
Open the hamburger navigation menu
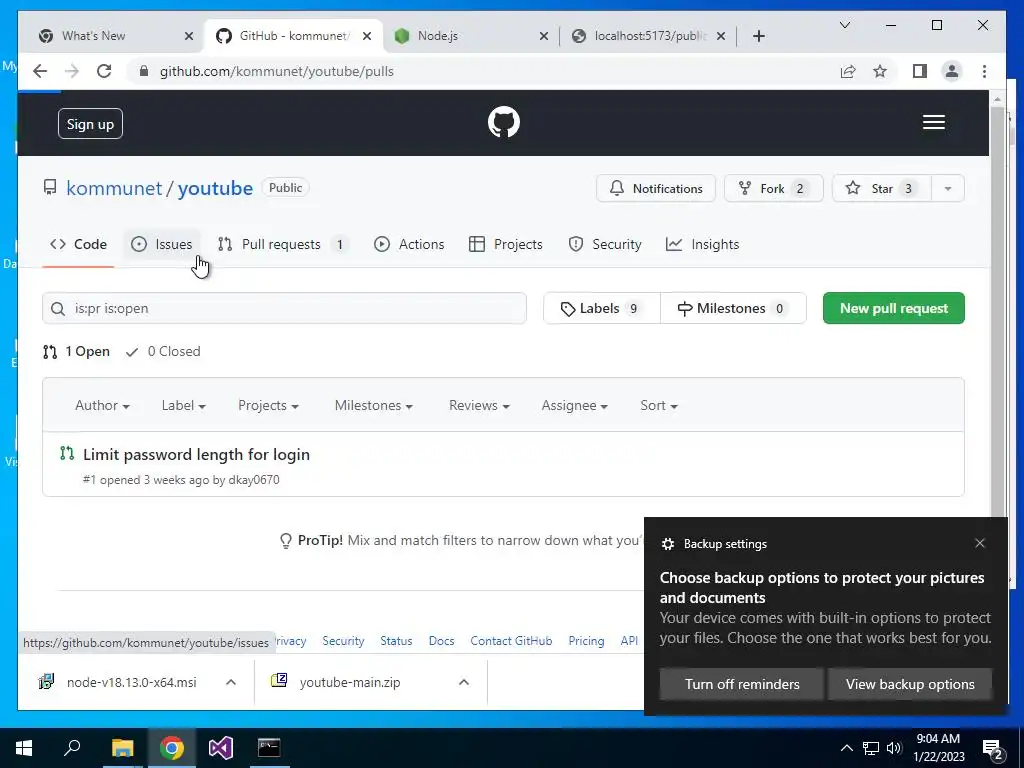(x=933, y=122)
